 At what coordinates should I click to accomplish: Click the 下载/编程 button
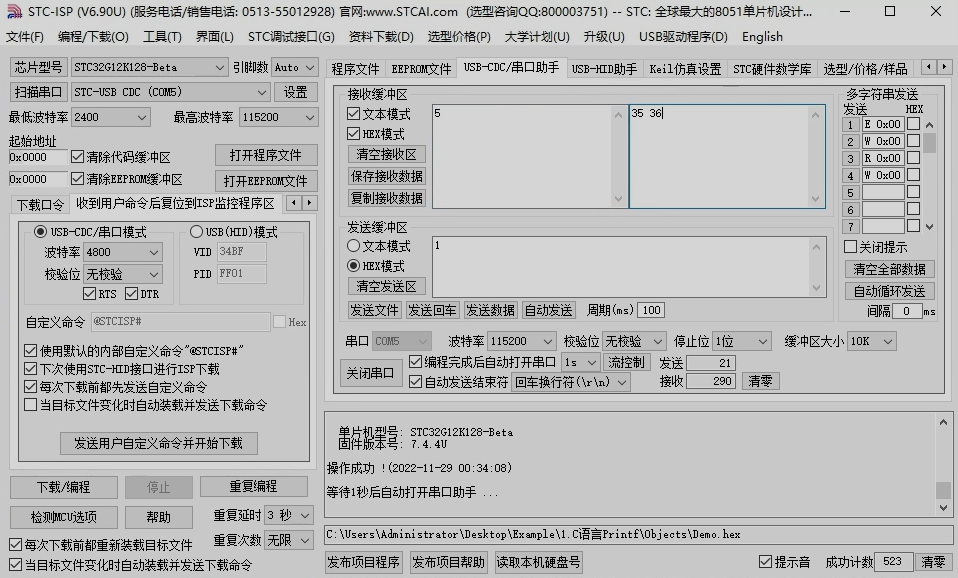pyautogui.click(x=63, y=487)
